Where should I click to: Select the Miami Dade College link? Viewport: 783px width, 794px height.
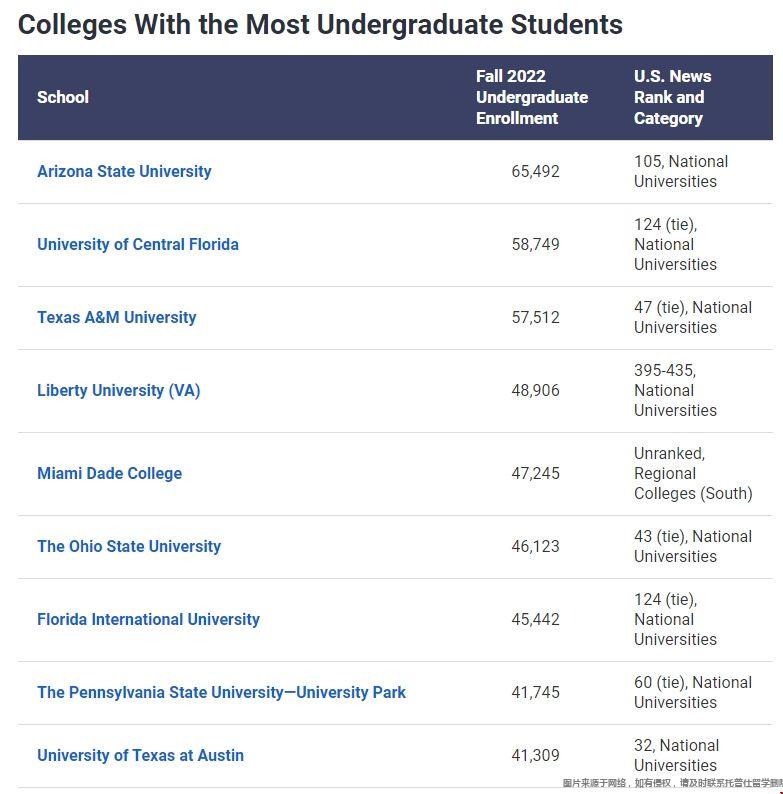(x=109, y=473)
